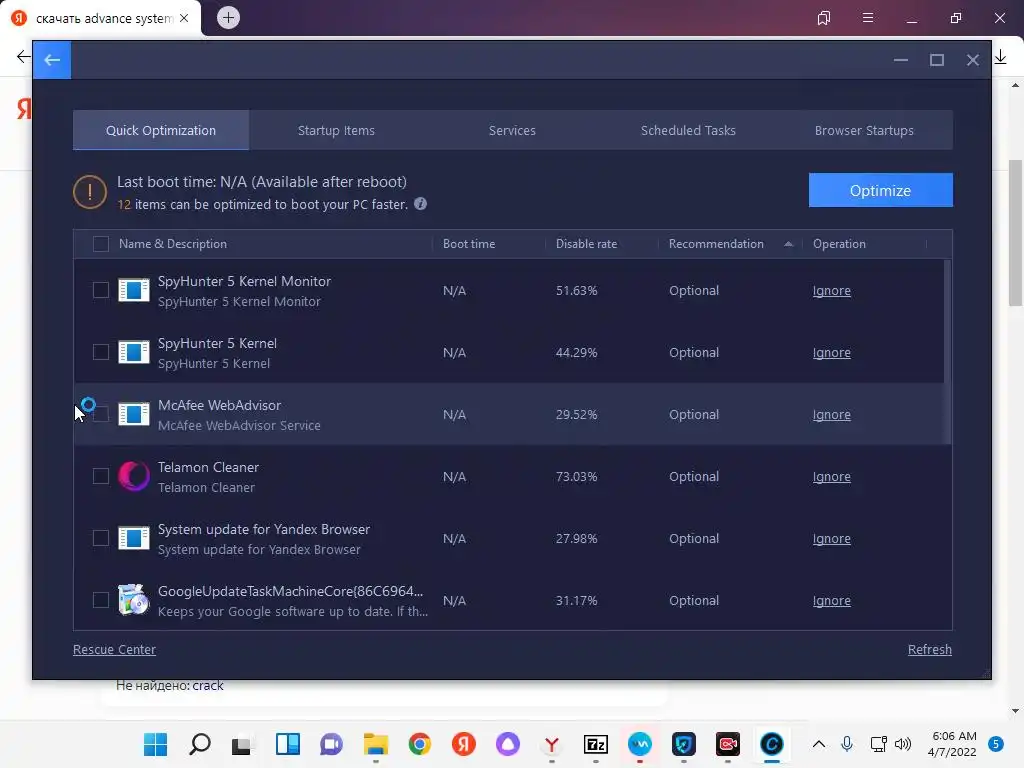This screenshot has height=768, width=1024.
Task: Click the browser page scrollbar thumb
Action: 1015,232
